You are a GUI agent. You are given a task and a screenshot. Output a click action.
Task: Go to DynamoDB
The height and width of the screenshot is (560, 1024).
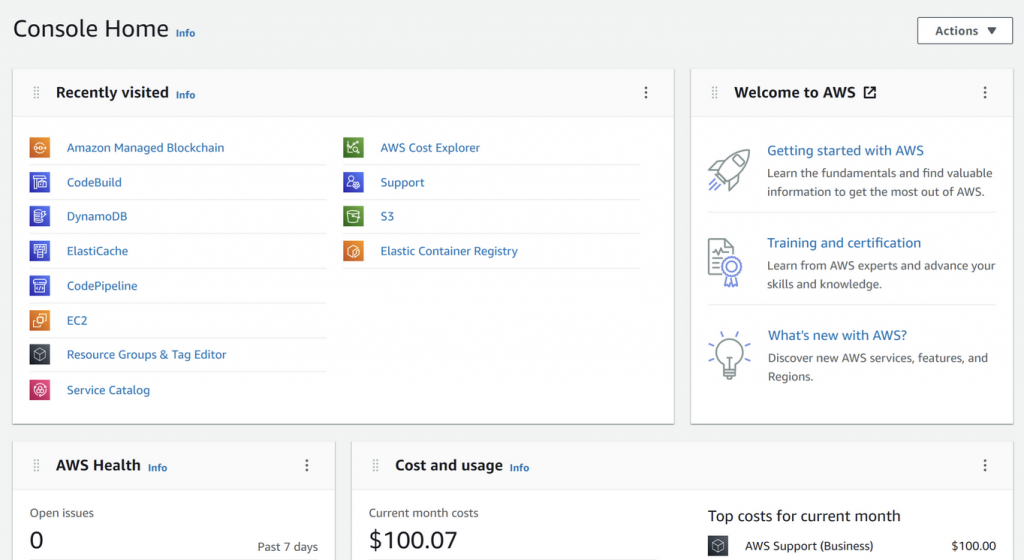click(x=97, y=216)
